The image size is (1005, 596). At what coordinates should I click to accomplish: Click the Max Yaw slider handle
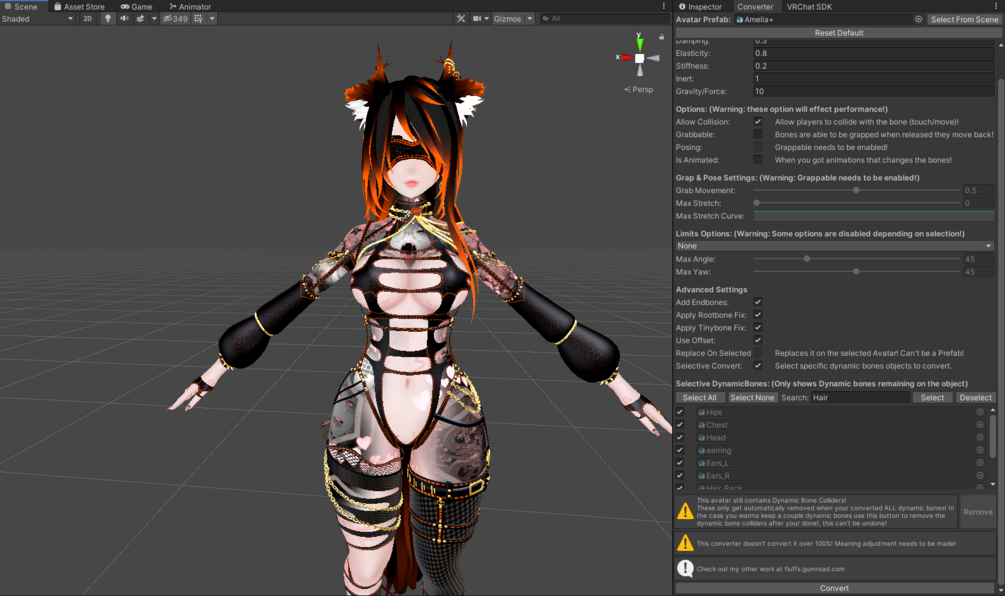click(x=856, y=272)
